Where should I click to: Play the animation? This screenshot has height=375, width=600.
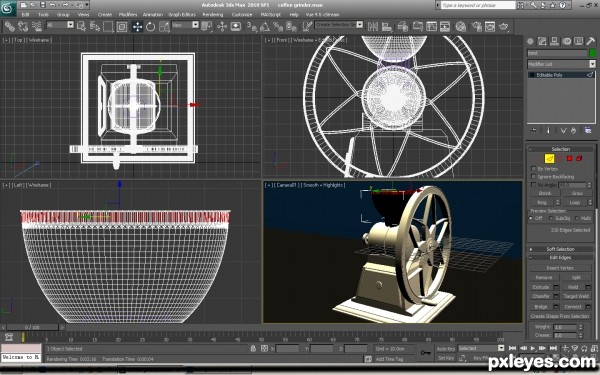pos(532,348)
